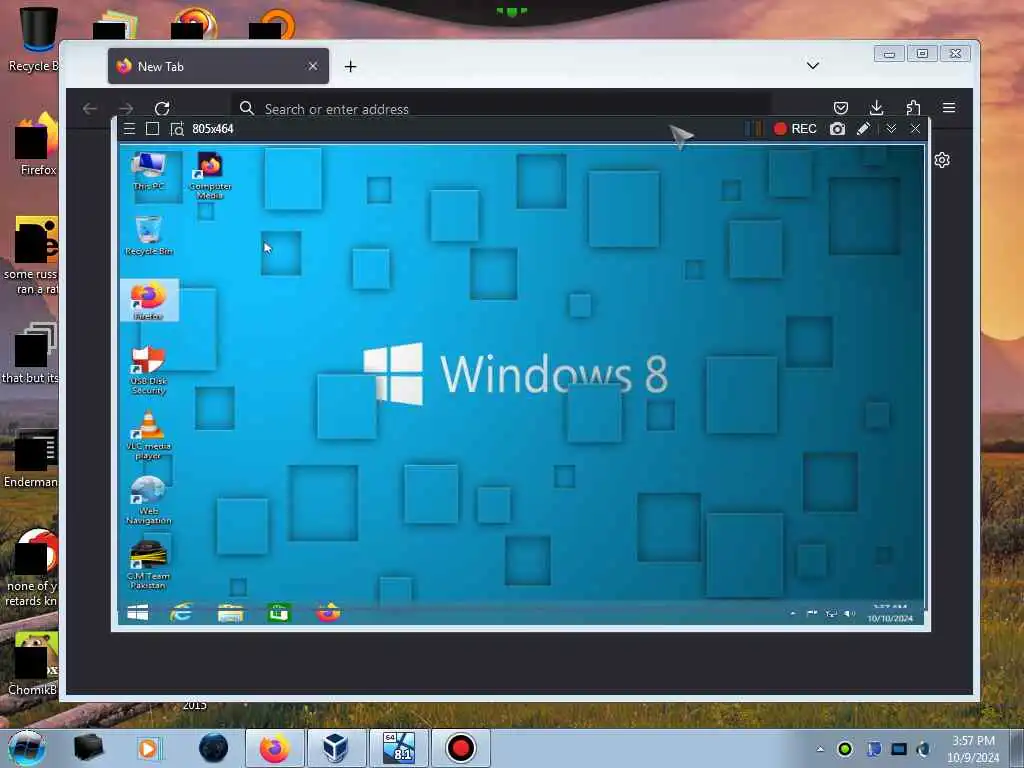Open Firefox on the host taskbar
Viewport: 1024px width, 768px height.
coord(274,748)
